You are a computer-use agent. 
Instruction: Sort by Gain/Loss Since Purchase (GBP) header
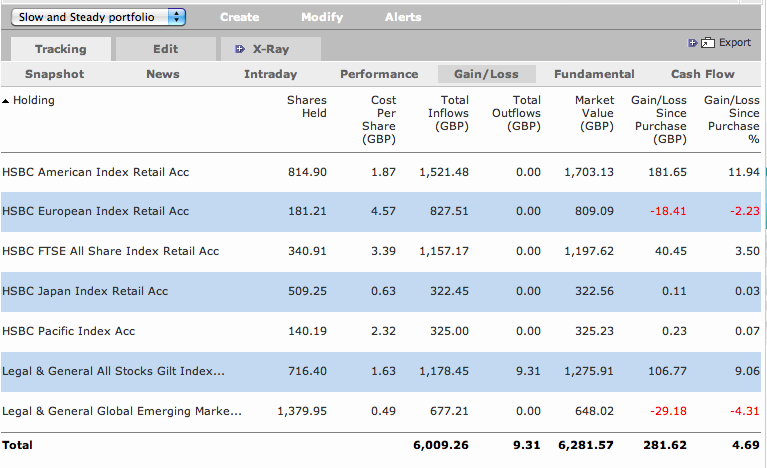coord(659,120)
